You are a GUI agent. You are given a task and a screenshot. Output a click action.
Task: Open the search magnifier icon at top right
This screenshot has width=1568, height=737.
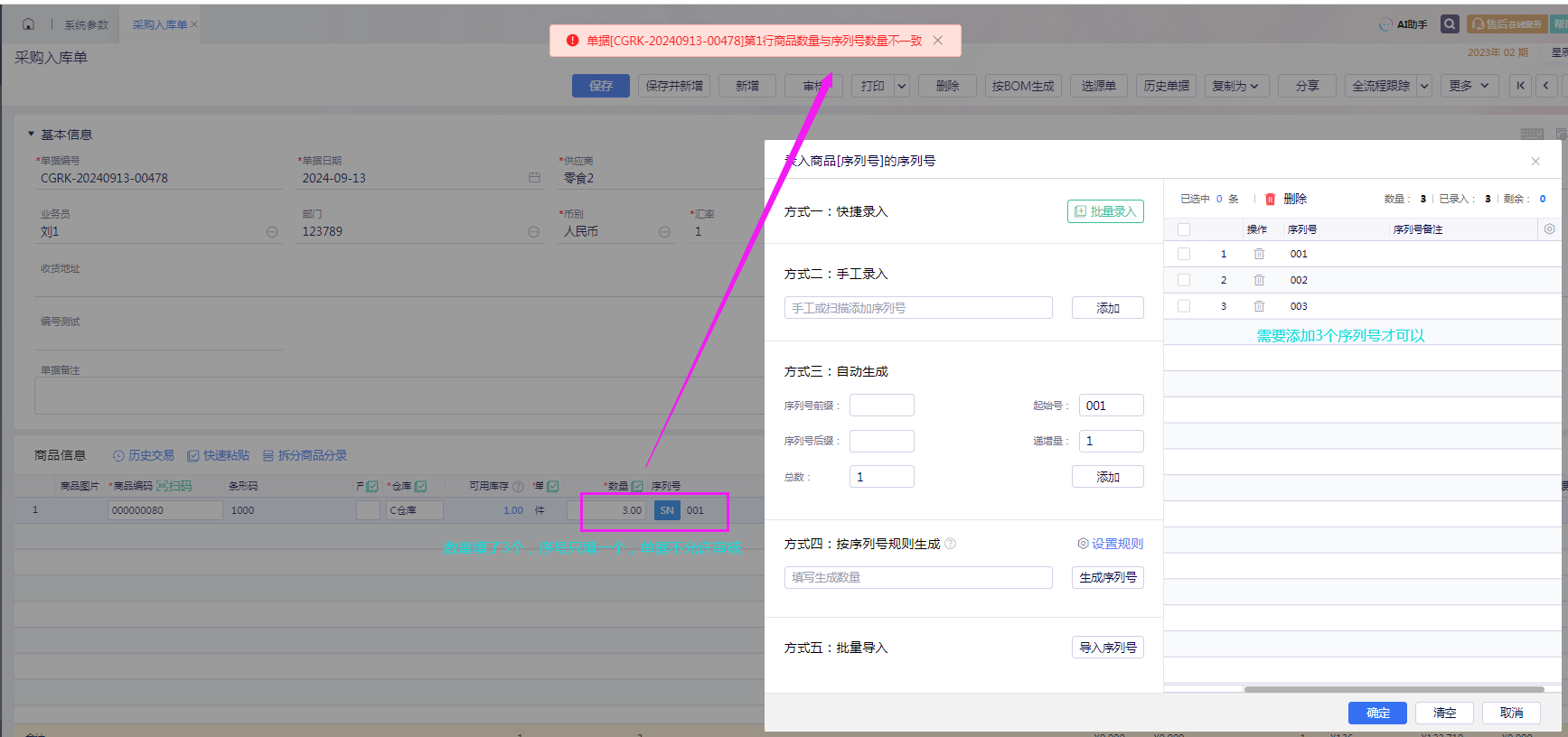1450,24
